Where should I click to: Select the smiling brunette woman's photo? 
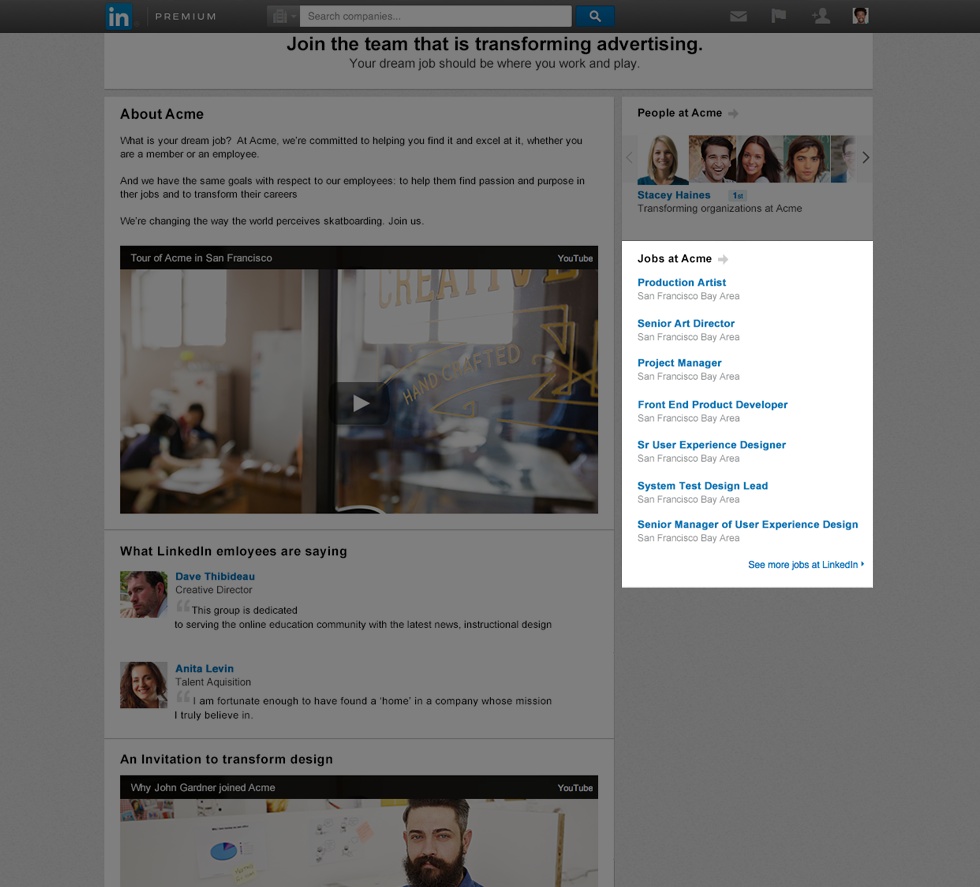pyautogui.click(x=759, y=159)
